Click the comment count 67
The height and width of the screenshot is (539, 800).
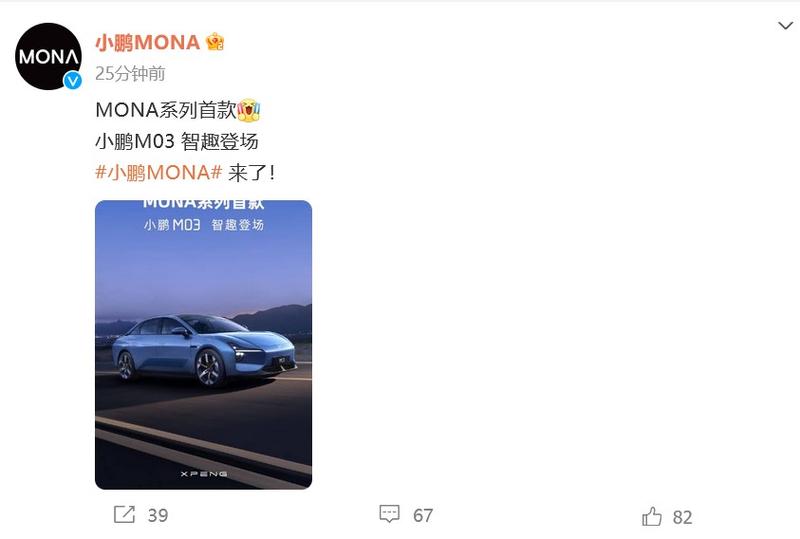(423, 516)
